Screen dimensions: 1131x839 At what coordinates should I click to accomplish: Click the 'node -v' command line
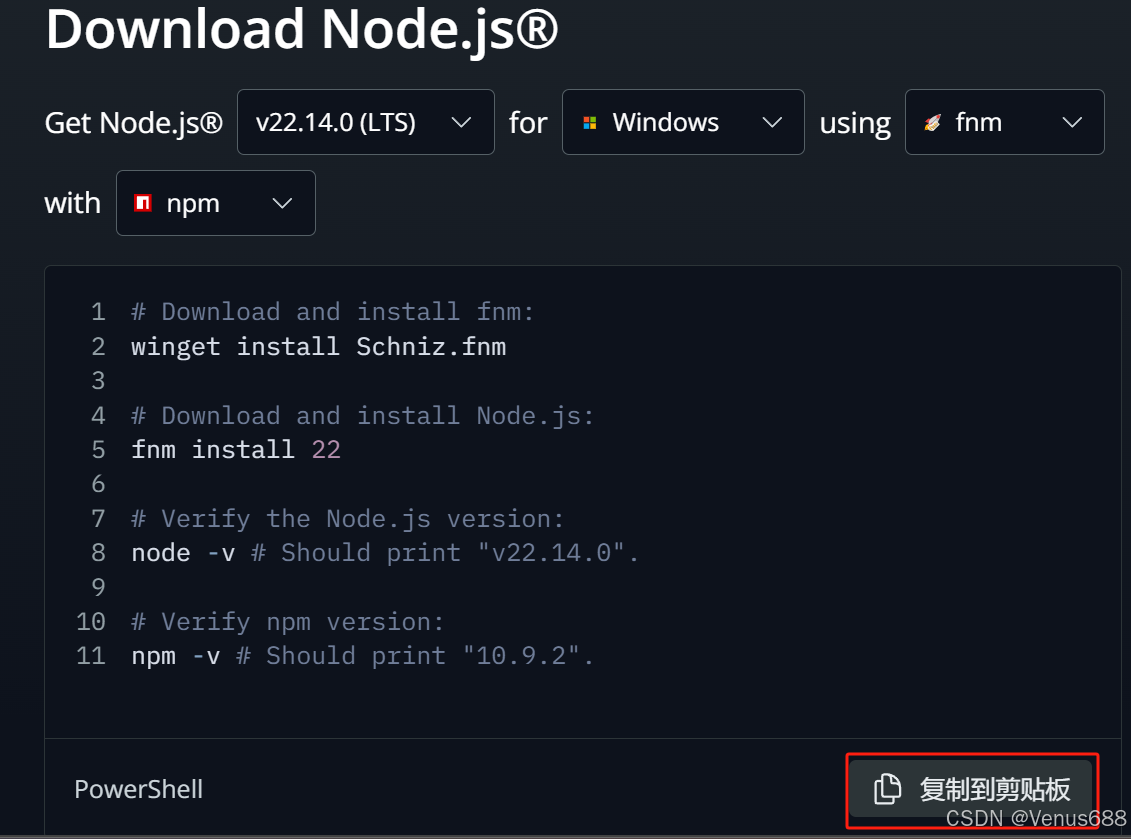(385, 553)
